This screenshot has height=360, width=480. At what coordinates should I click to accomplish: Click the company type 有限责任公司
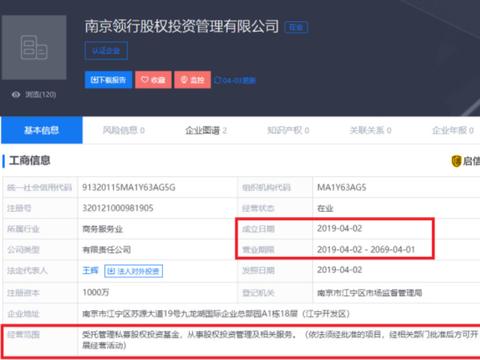[x=107, y=250]
